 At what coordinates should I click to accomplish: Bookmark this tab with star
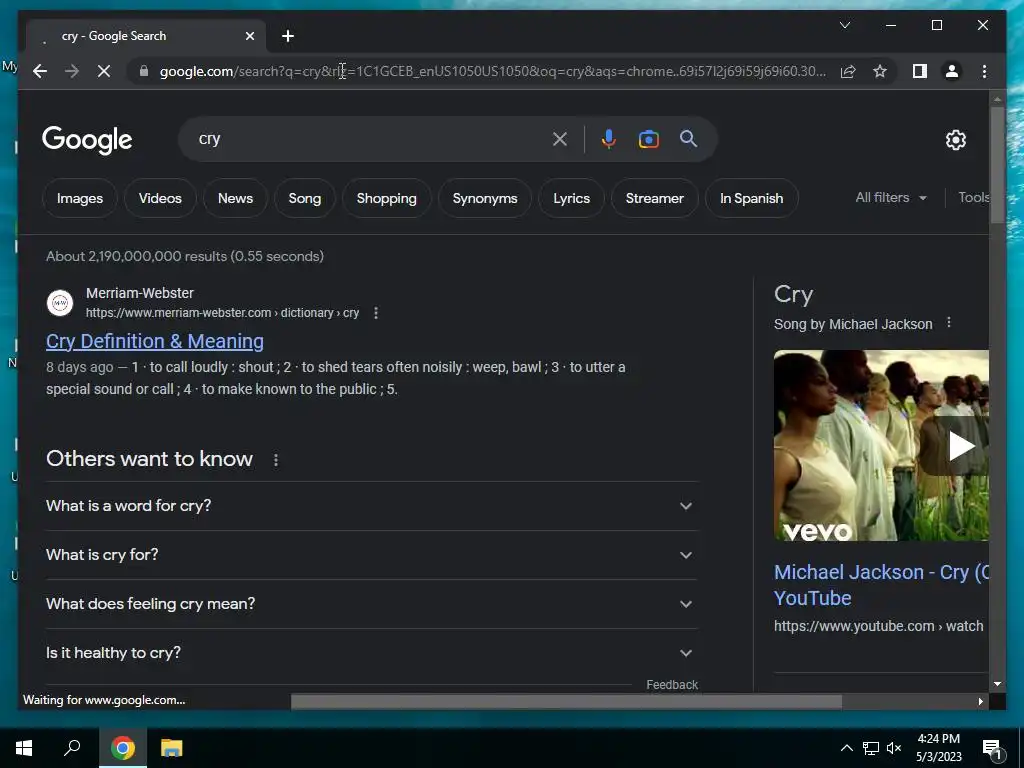coord(880,71)
